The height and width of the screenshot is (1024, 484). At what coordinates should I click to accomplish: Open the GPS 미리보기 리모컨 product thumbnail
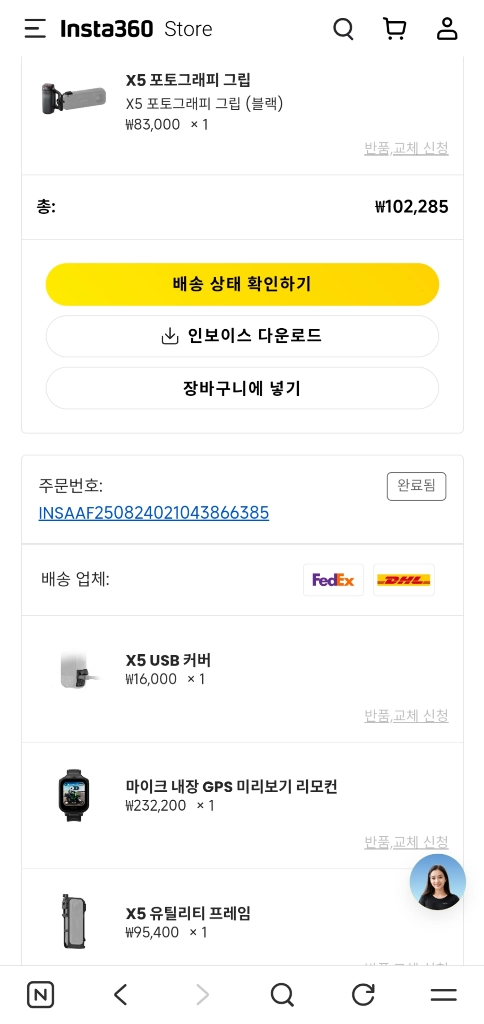pos(74,795)
